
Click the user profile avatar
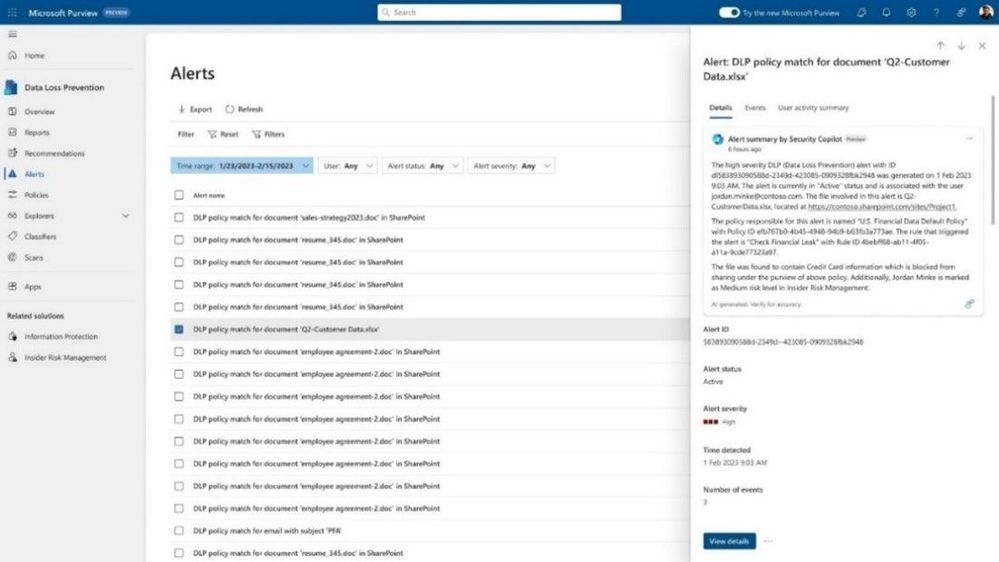point(986,12)
